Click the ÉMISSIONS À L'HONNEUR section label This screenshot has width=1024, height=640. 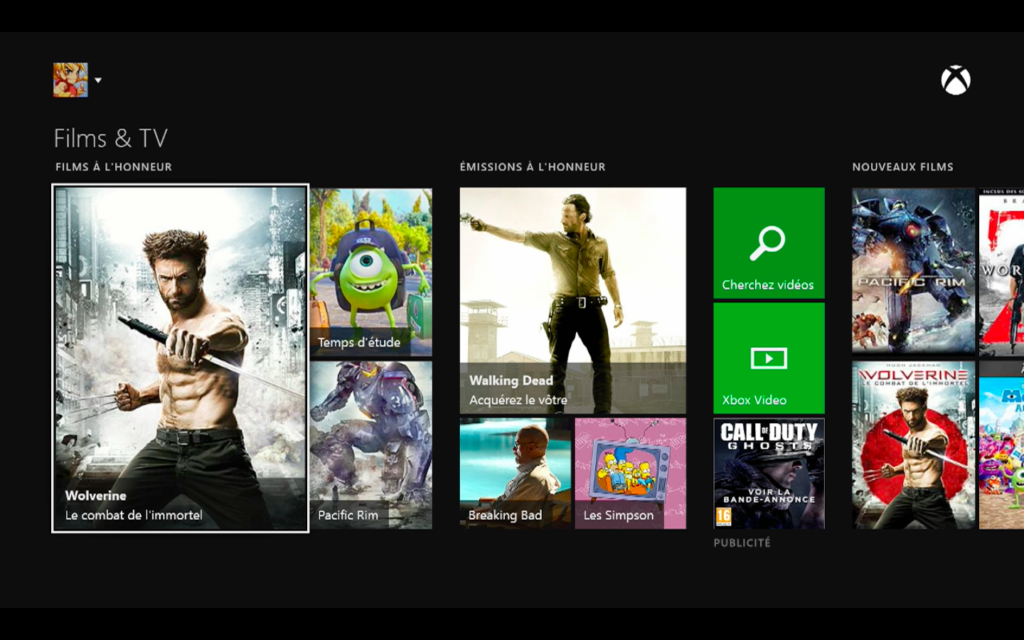(x=532, y=167)
